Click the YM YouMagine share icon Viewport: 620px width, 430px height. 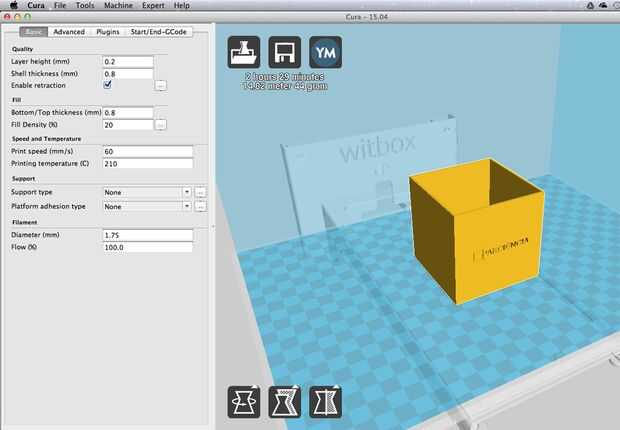325,52
